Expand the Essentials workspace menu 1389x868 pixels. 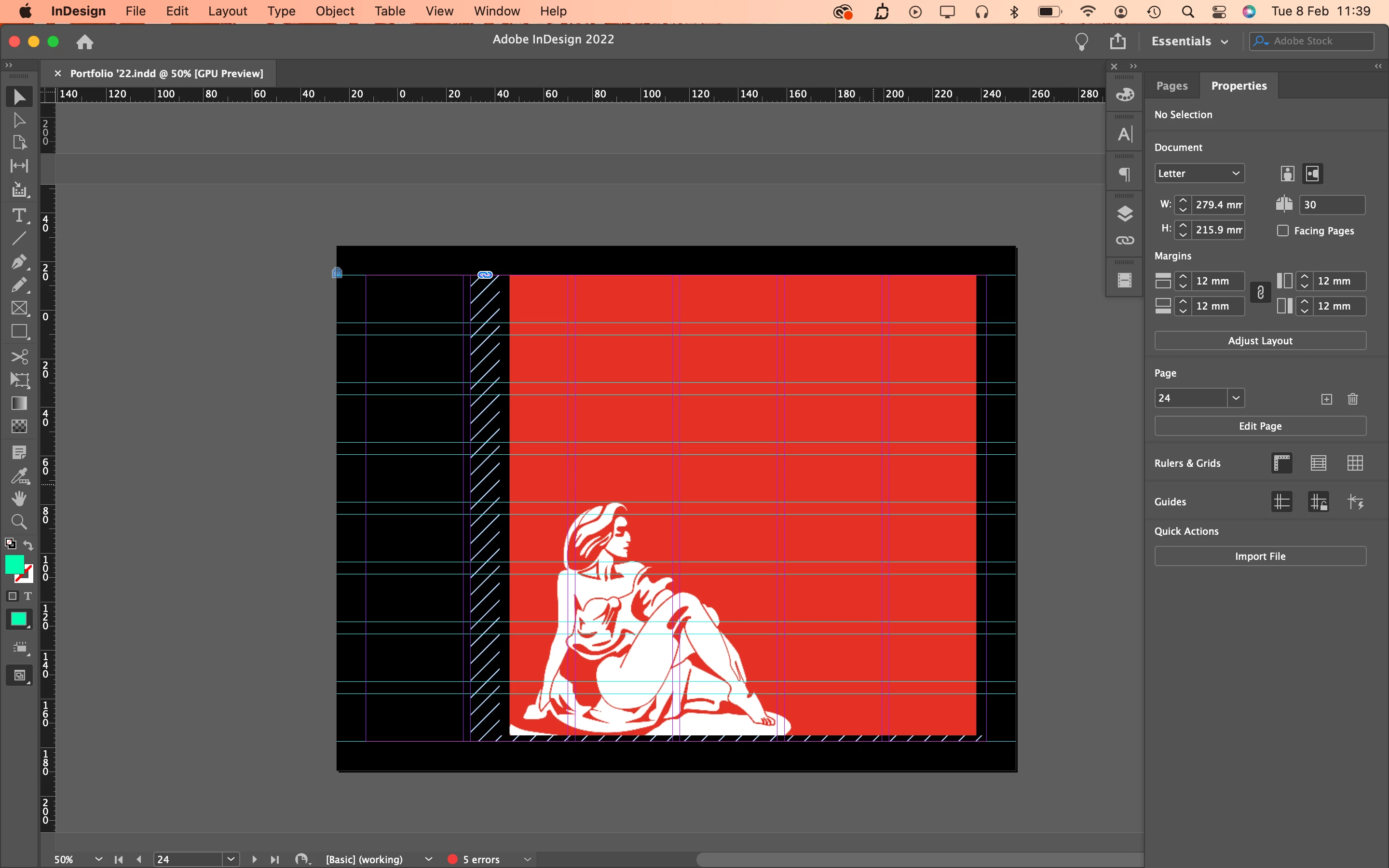click(x=1189, y=41)
